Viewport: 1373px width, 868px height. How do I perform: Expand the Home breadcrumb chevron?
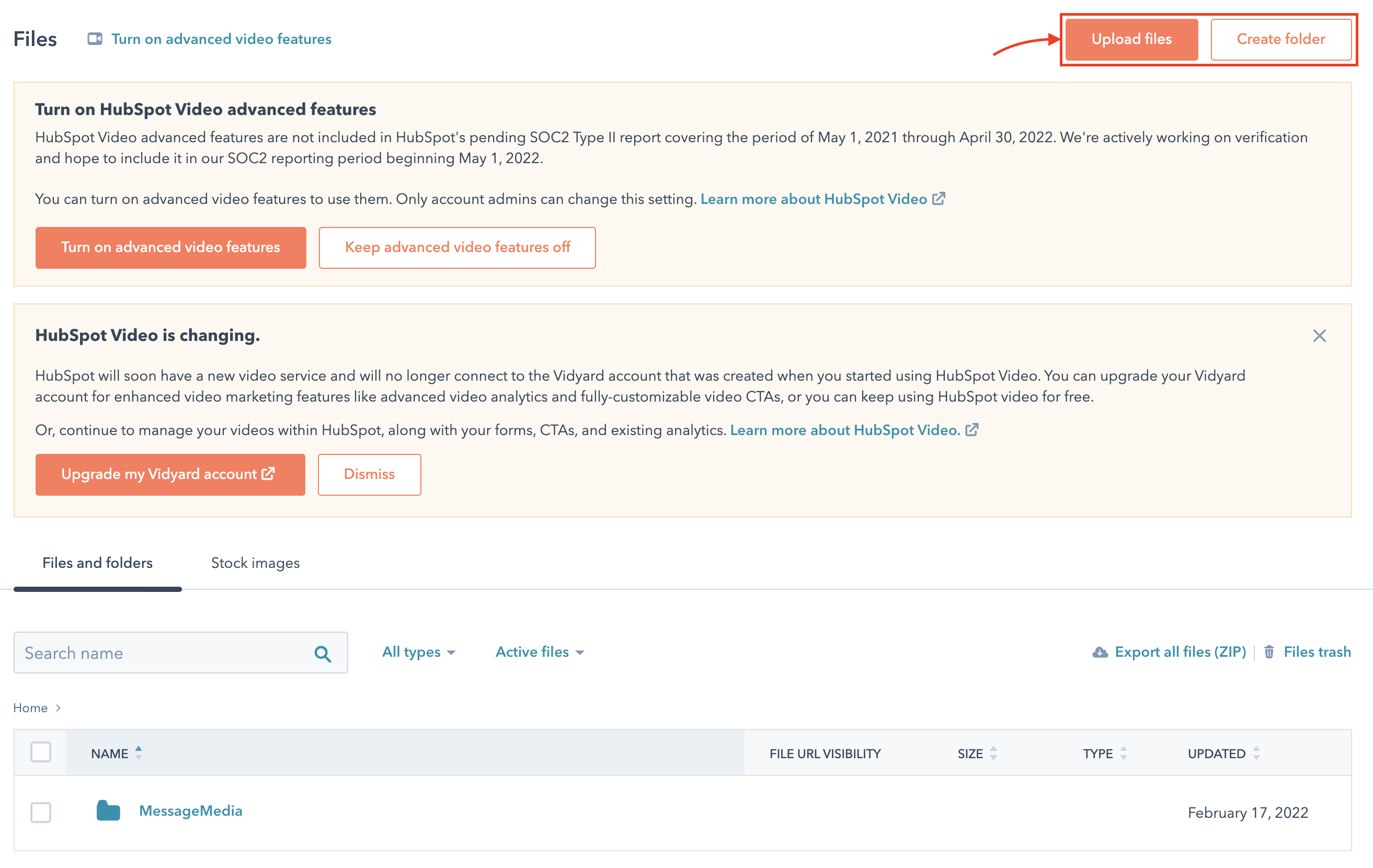[59, 708]
